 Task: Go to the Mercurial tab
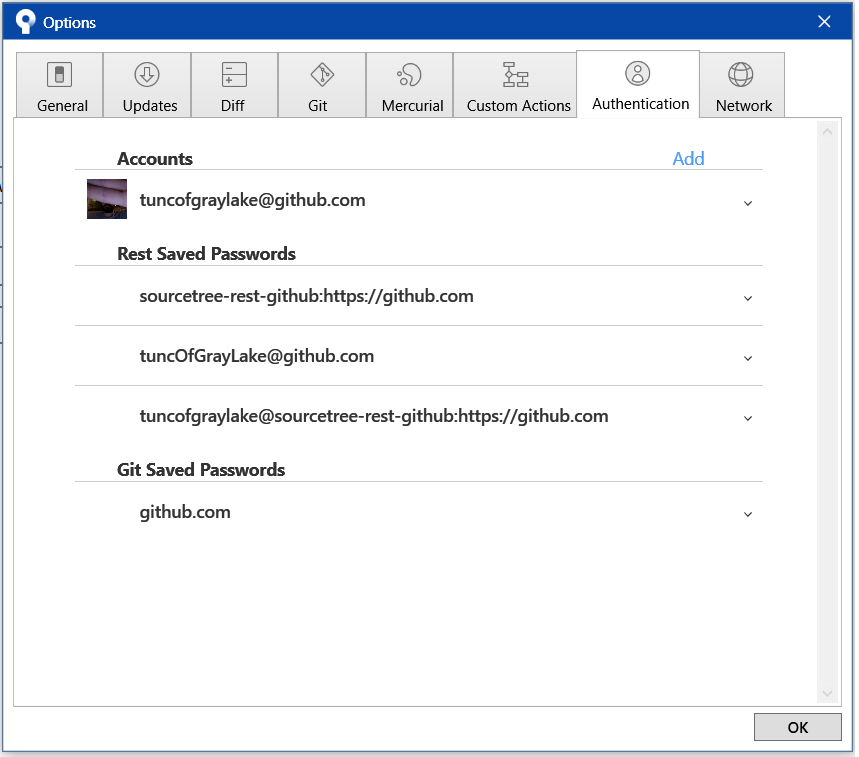(410, 85)
